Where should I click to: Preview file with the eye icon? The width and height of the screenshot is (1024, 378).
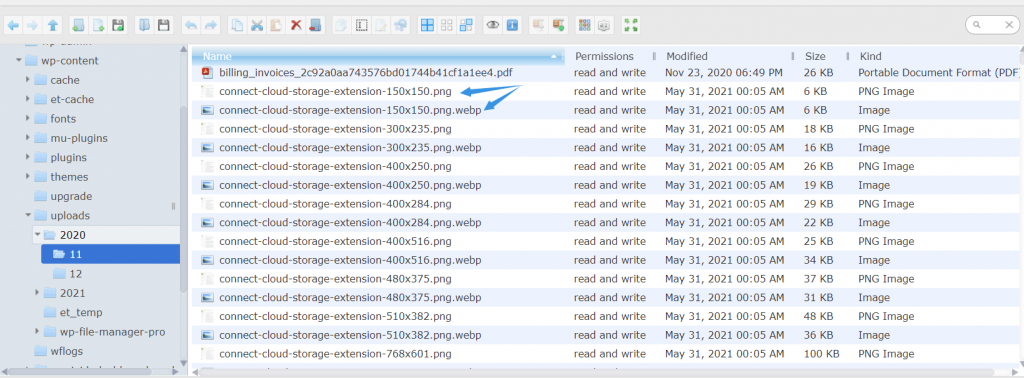[x=492, y=25]
